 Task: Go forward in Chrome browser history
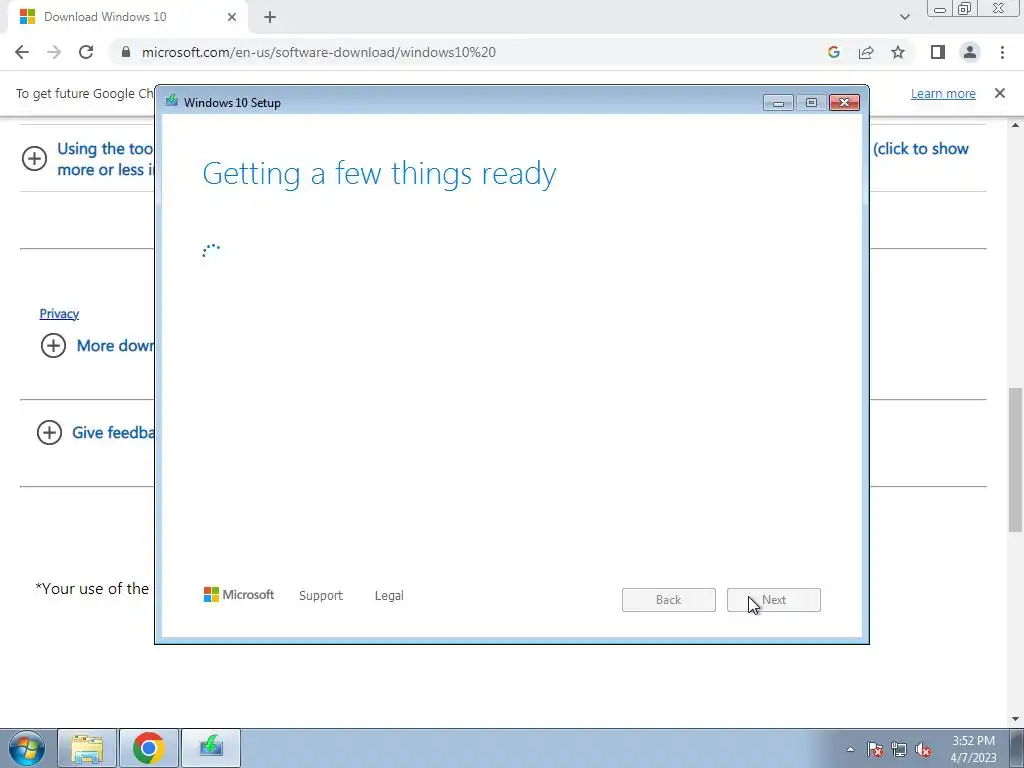click(x=54, y=52)
